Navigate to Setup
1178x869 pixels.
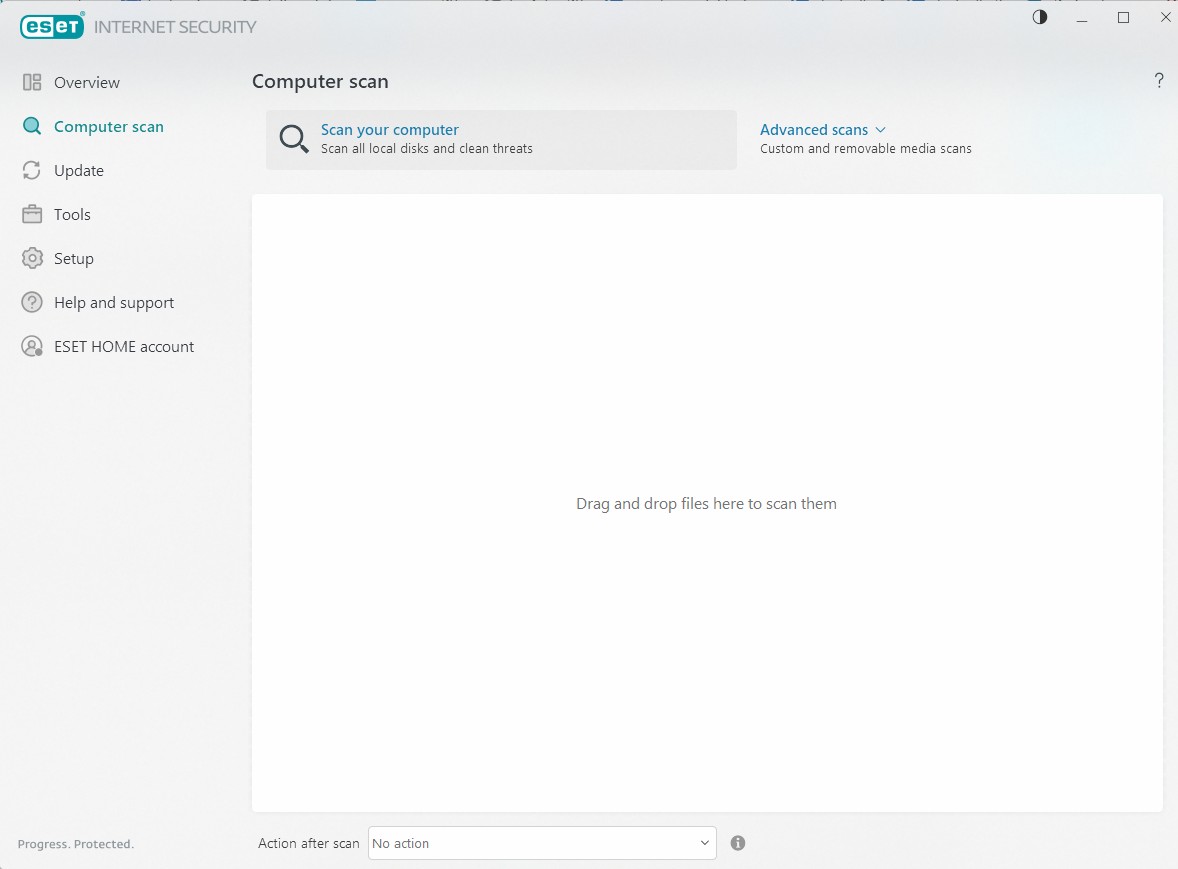[74, 258]
